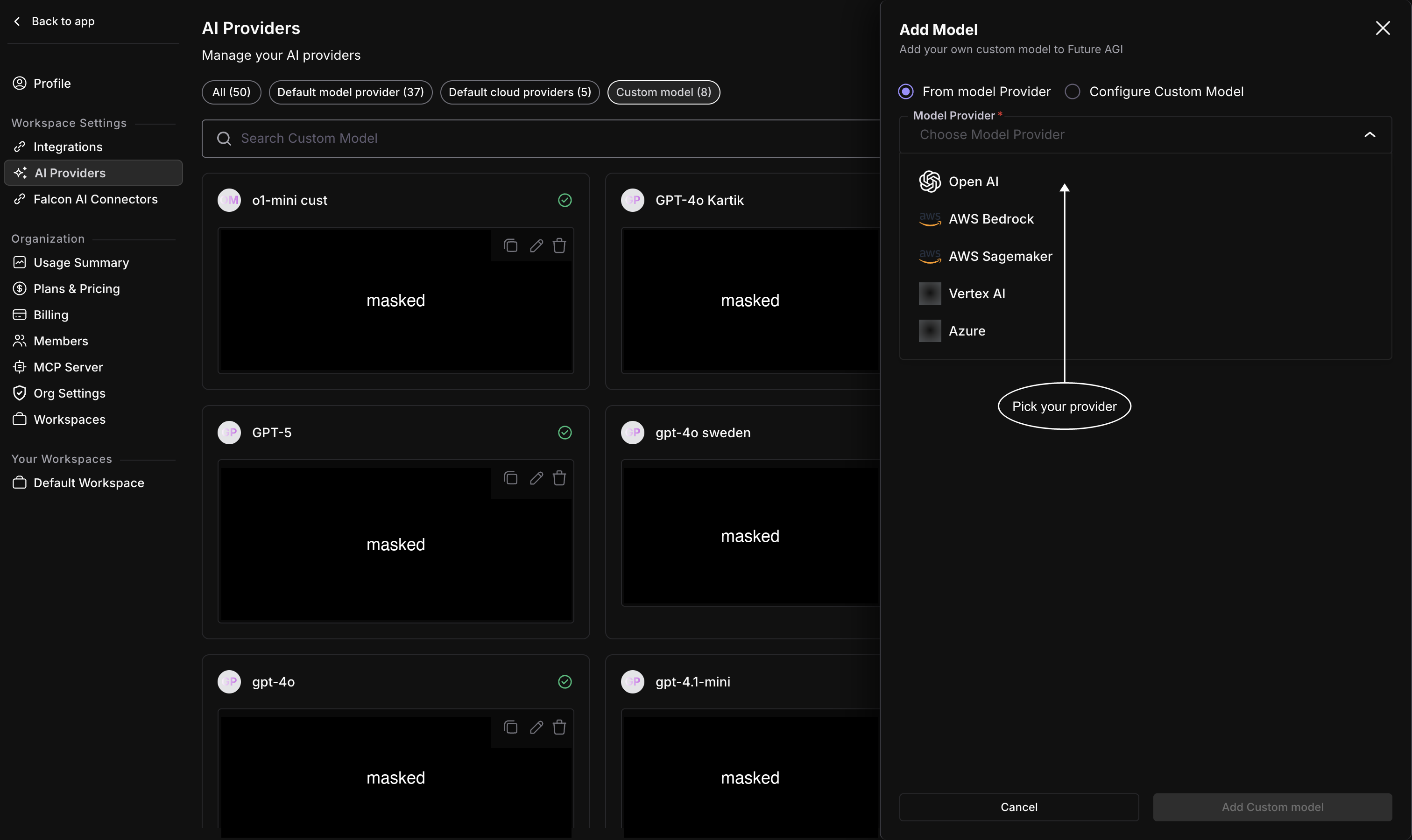Click the search magnifier icon

[224, 138]
